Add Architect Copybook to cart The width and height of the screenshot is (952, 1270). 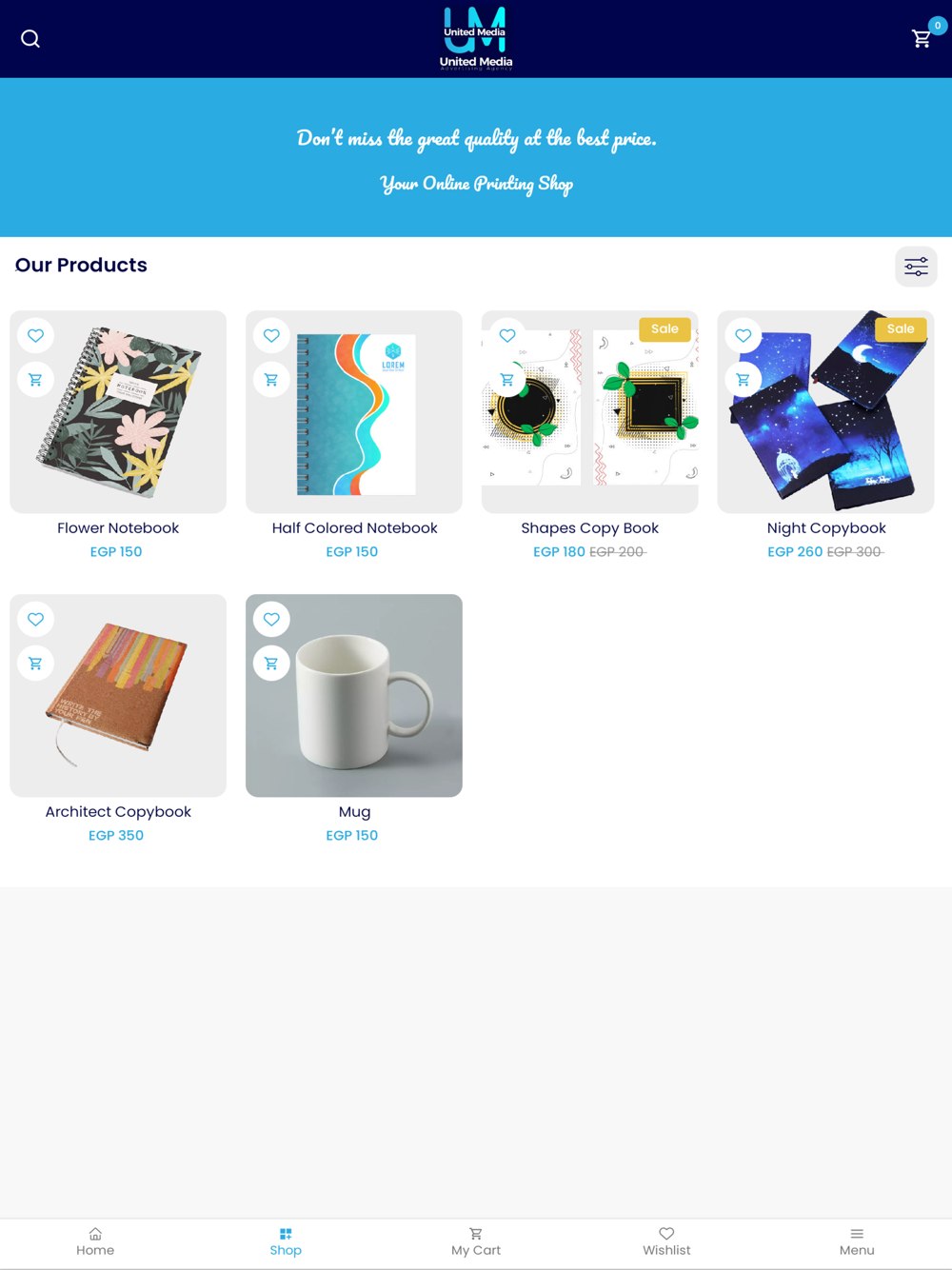(35, 664)
